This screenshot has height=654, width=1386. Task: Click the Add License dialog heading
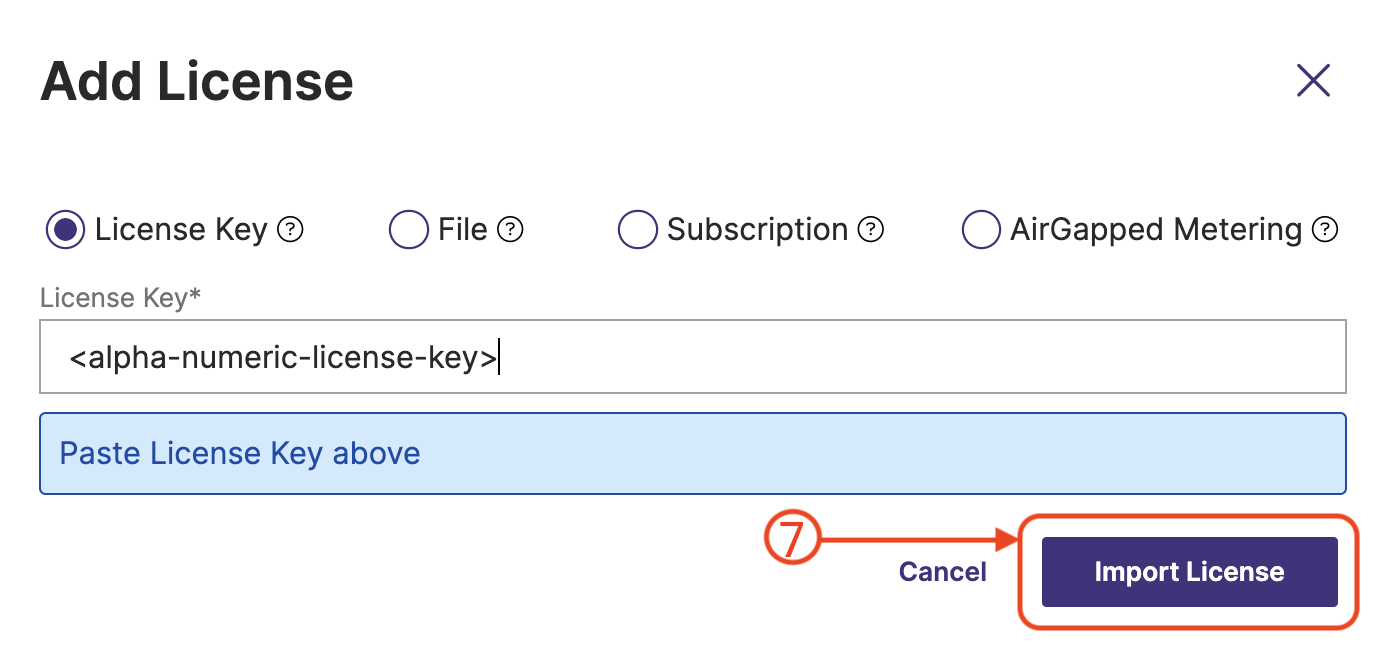click(197, 82)
